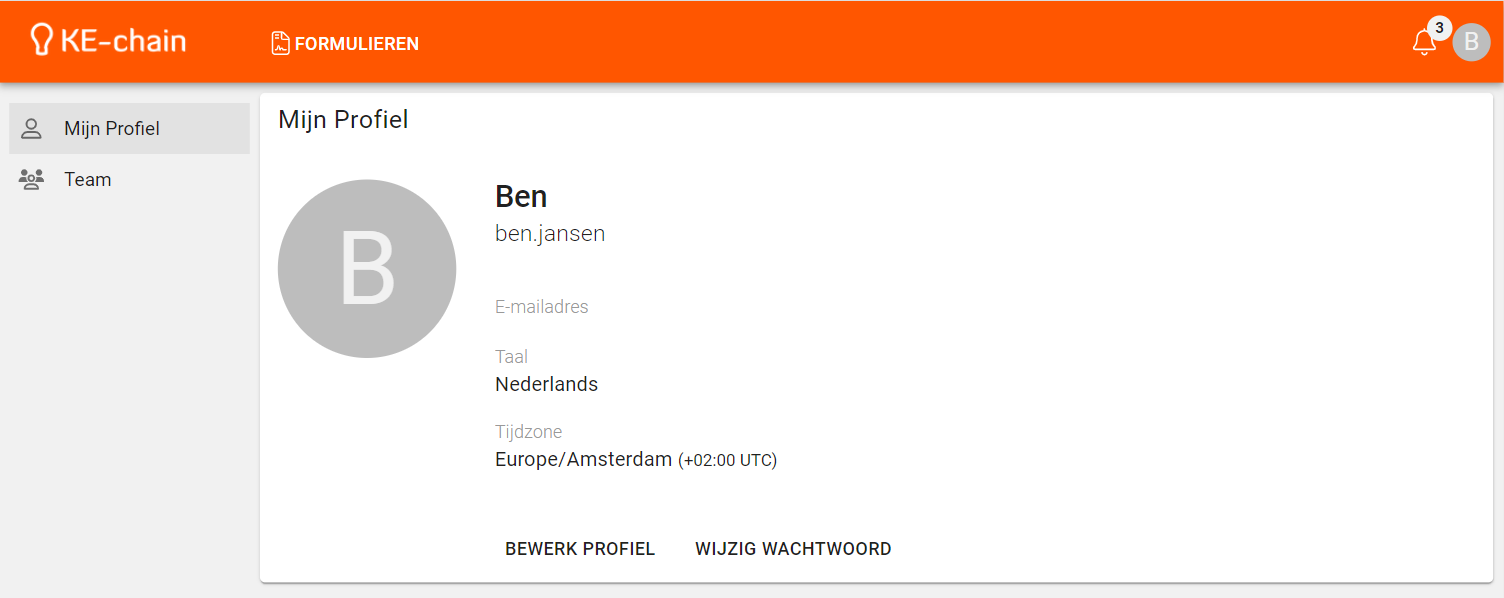Click the person icon beside Mijn Profiel
Image resolution: width=1504 pixels, height=598 pixels.
pyautogui.click(x=32, y=129)
